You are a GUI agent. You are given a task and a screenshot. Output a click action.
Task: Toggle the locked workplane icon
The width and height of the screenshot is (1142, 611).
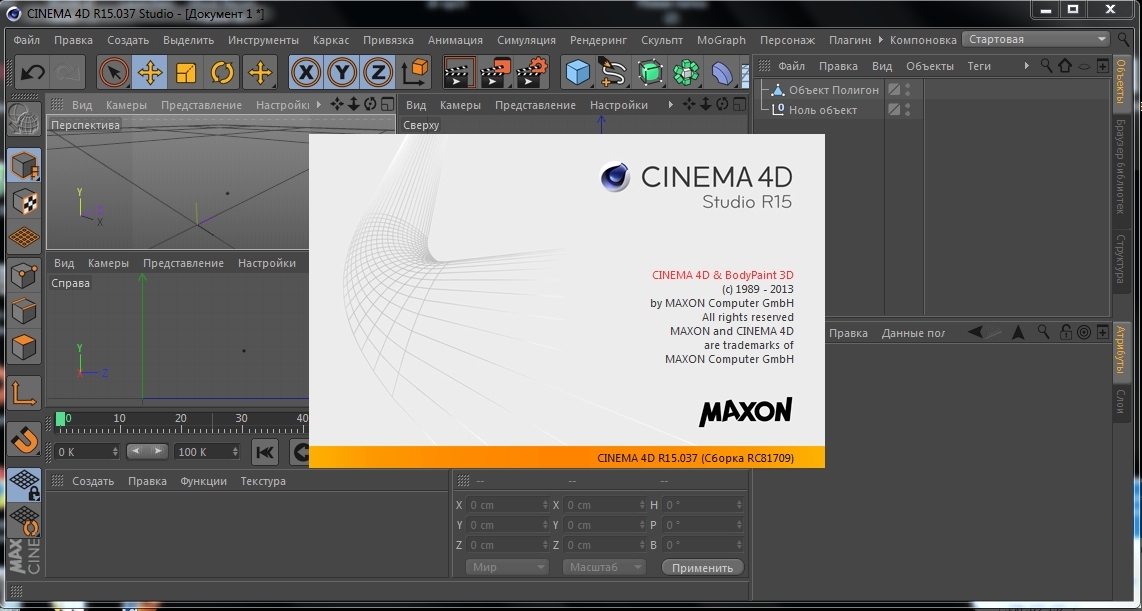point(24,484)
